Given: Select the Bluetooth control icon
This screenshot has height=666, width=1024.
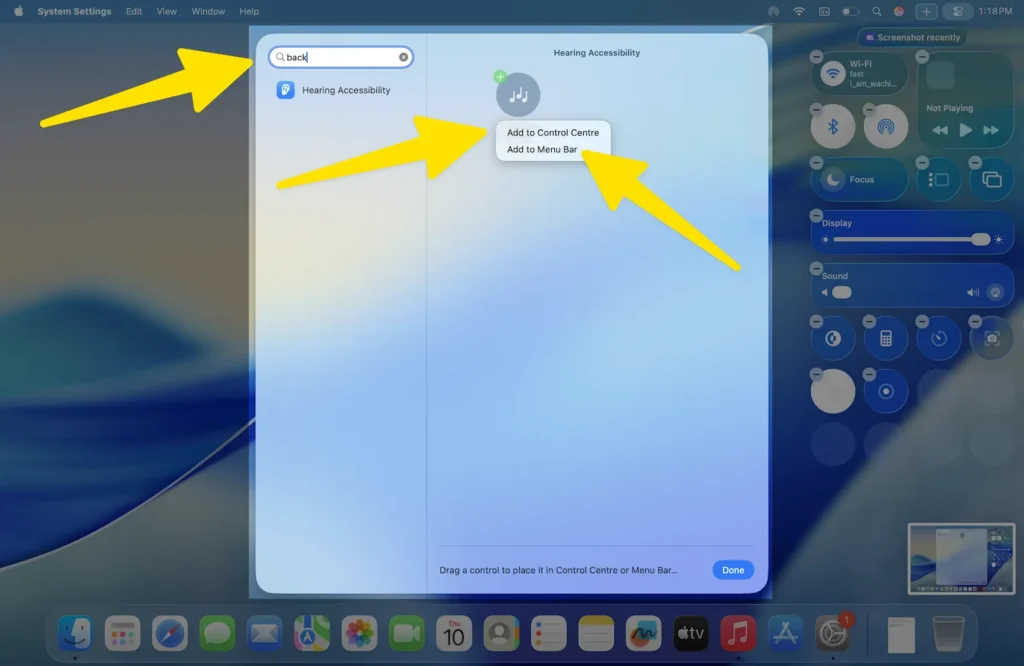Looking at the screenshot, I should click(x=833, y=124).
